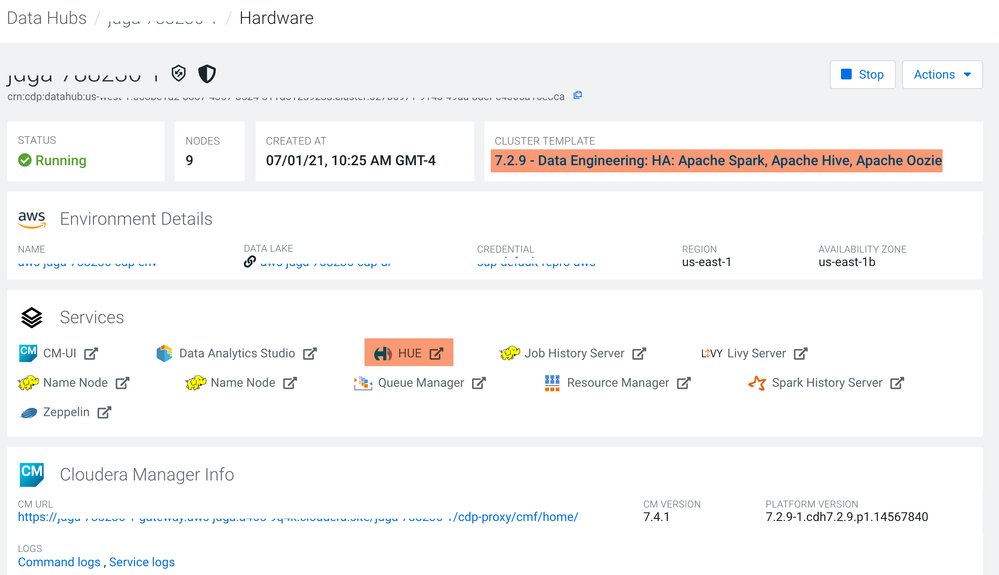Click the shield with check icon beside the cluster name
This screenshot has height=575, width=999.
[179, 74]
